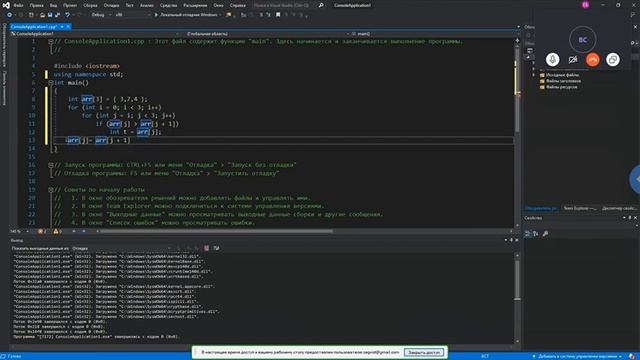Image resolution: width=640 pixels, height=360 pixels.
Task: Open the main() member navigation dropdown
Action: [434, 34]
